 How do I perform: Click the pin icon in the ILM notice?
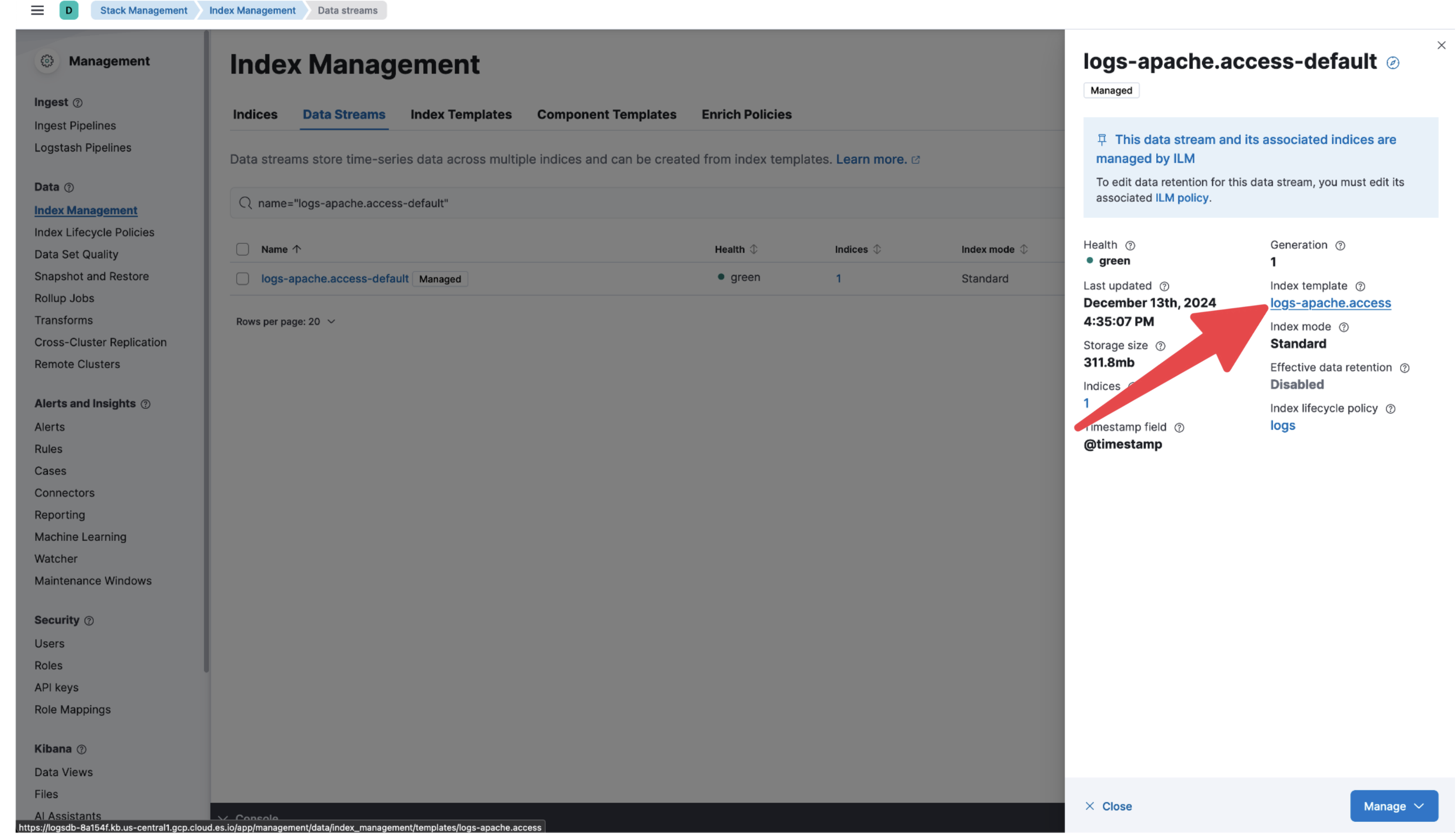[x=1101, y=139]
